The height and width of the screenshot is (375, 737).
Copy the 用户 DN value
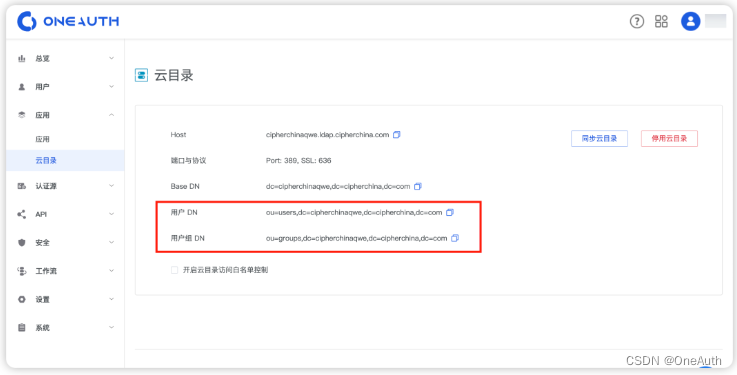450,212
